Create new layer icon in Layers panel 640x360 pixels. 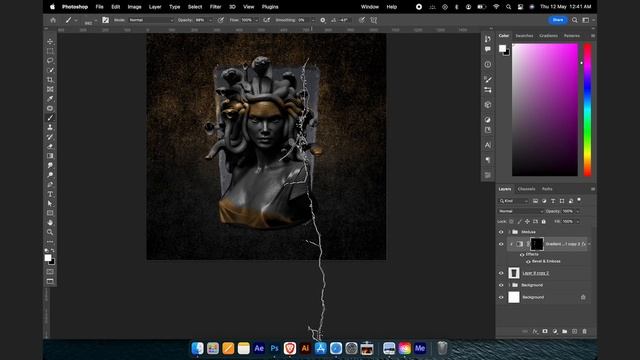[x=574, y=331]
